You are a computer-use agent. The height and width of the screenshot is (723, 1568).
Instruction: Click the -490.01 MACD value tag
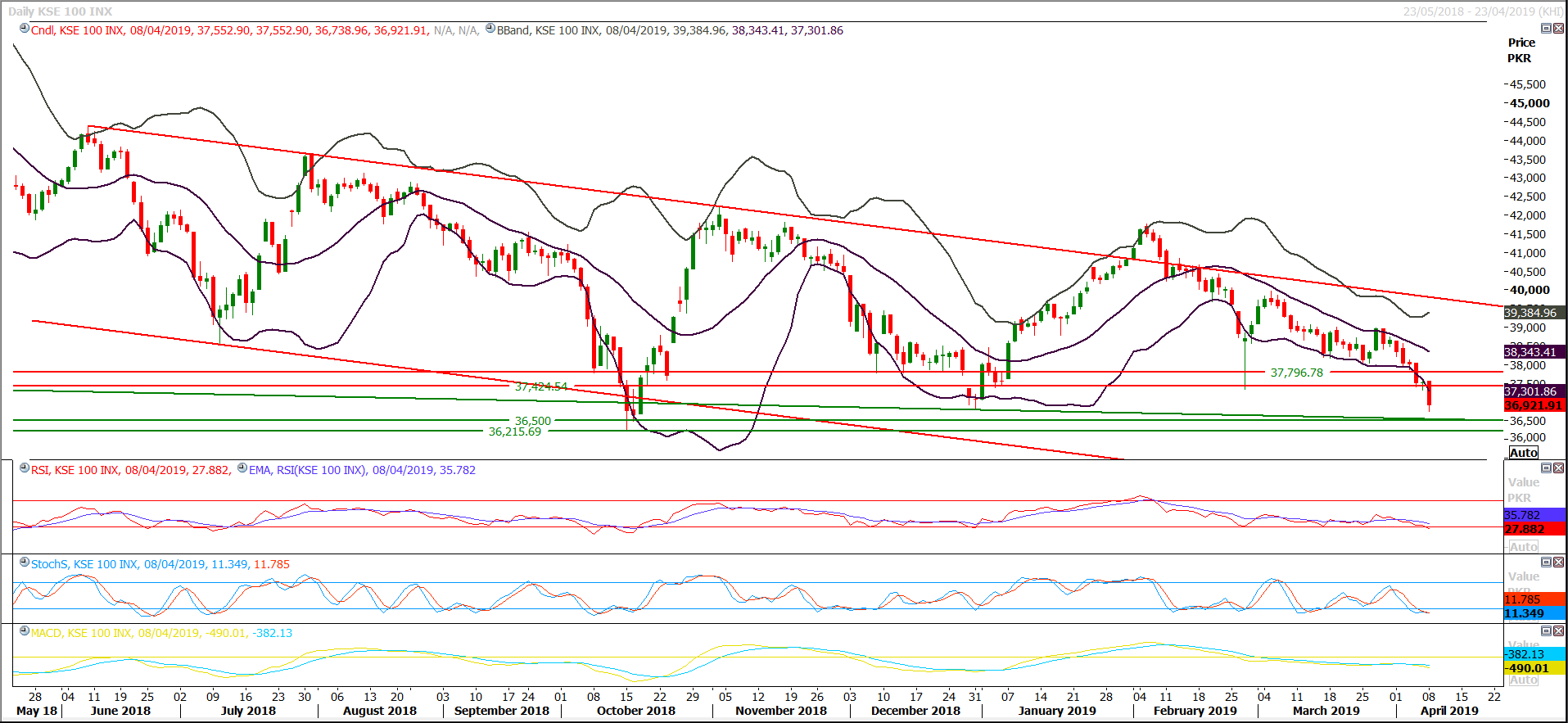(x=1534, y=668)
